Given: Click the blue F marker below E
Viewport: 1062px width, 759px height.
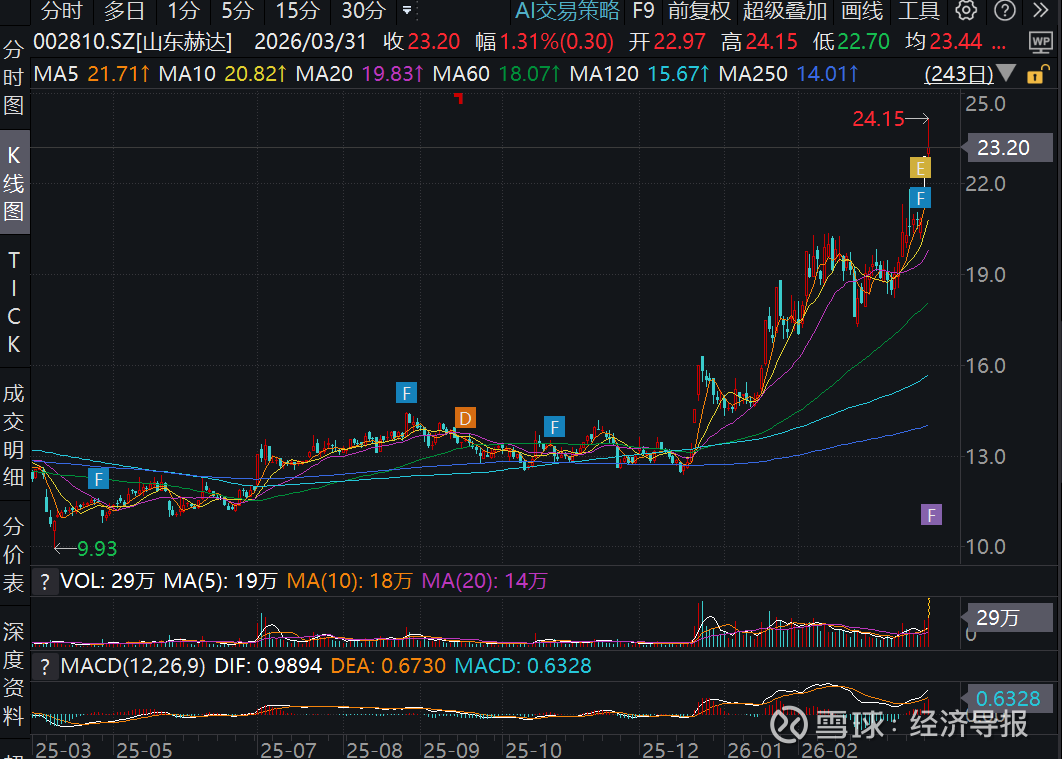Looking at the screenshot, I should click(920, 198).
